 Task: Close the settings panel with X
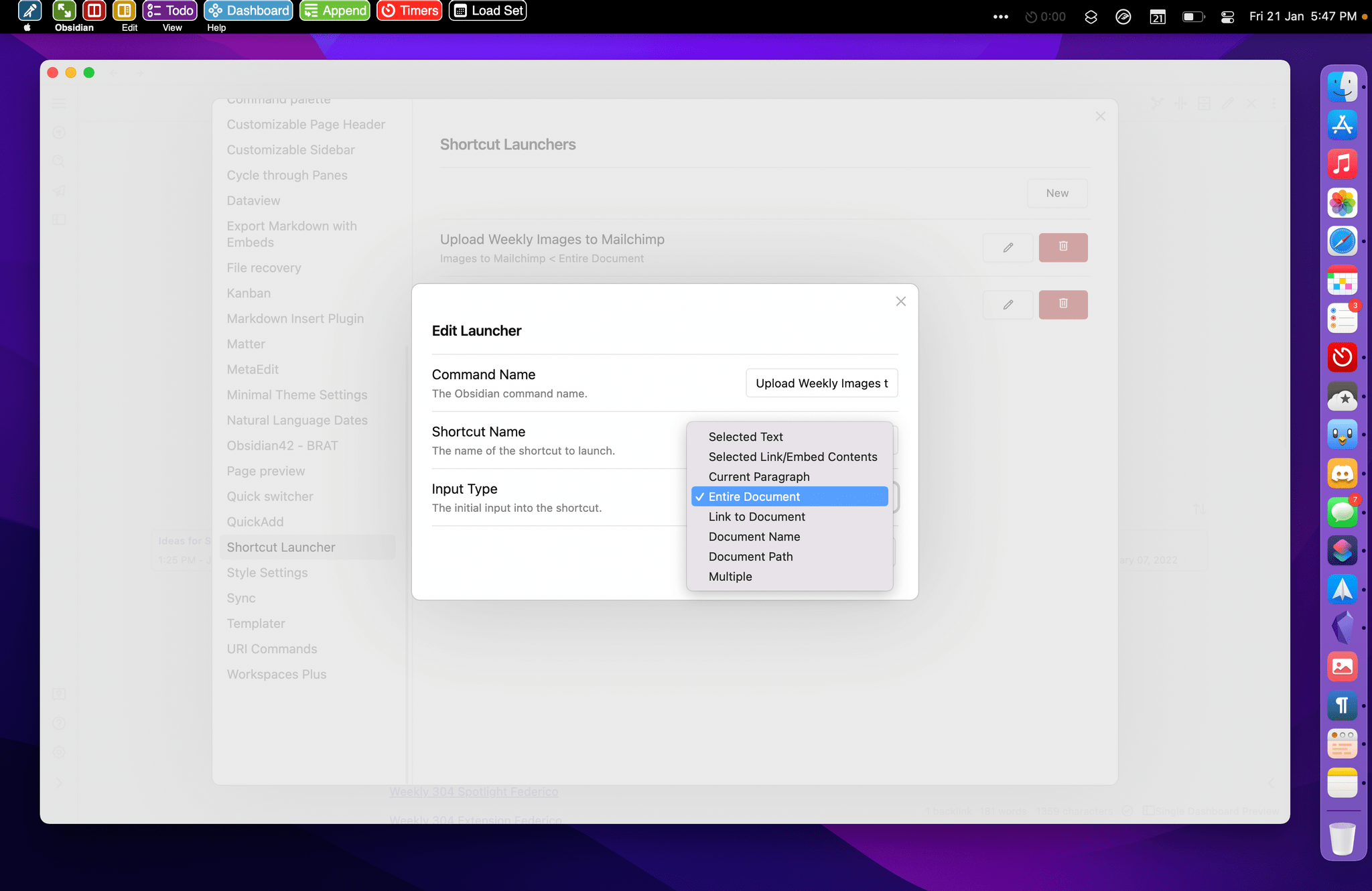(x=1101, y=117)
